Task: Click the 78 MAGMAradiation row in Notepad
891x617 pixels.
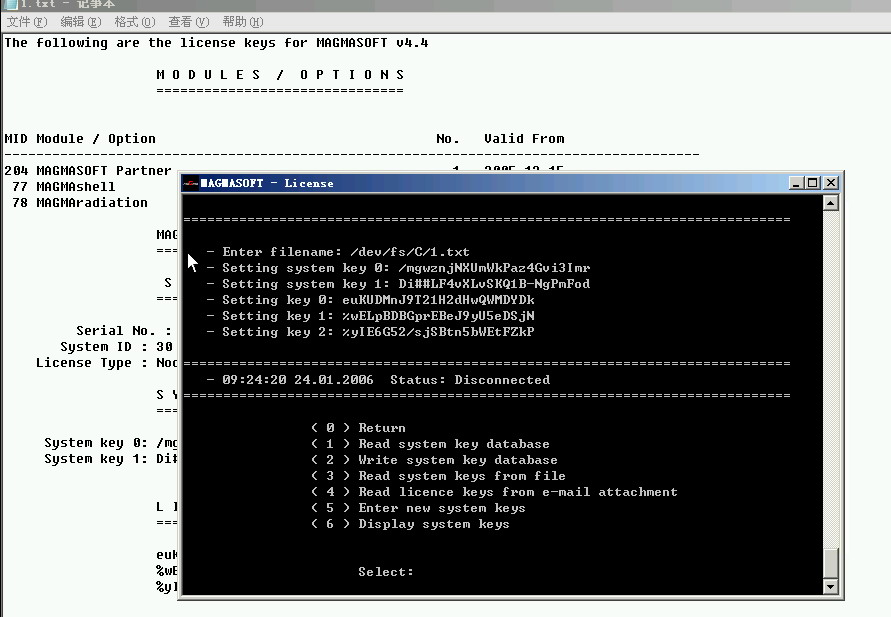Action: 80,202
